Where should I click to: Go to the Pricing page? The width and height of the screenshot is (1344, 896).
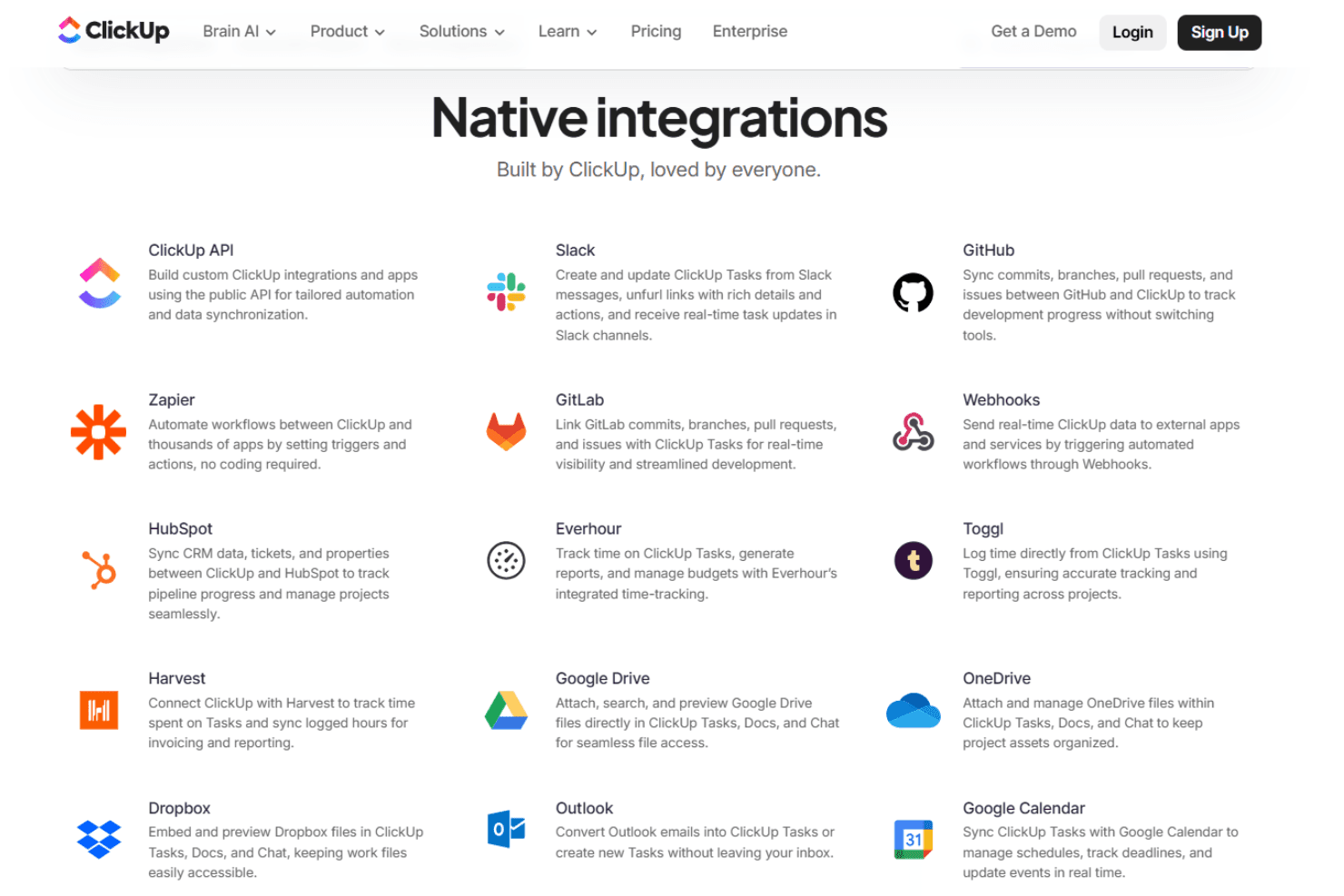[656, 31]
